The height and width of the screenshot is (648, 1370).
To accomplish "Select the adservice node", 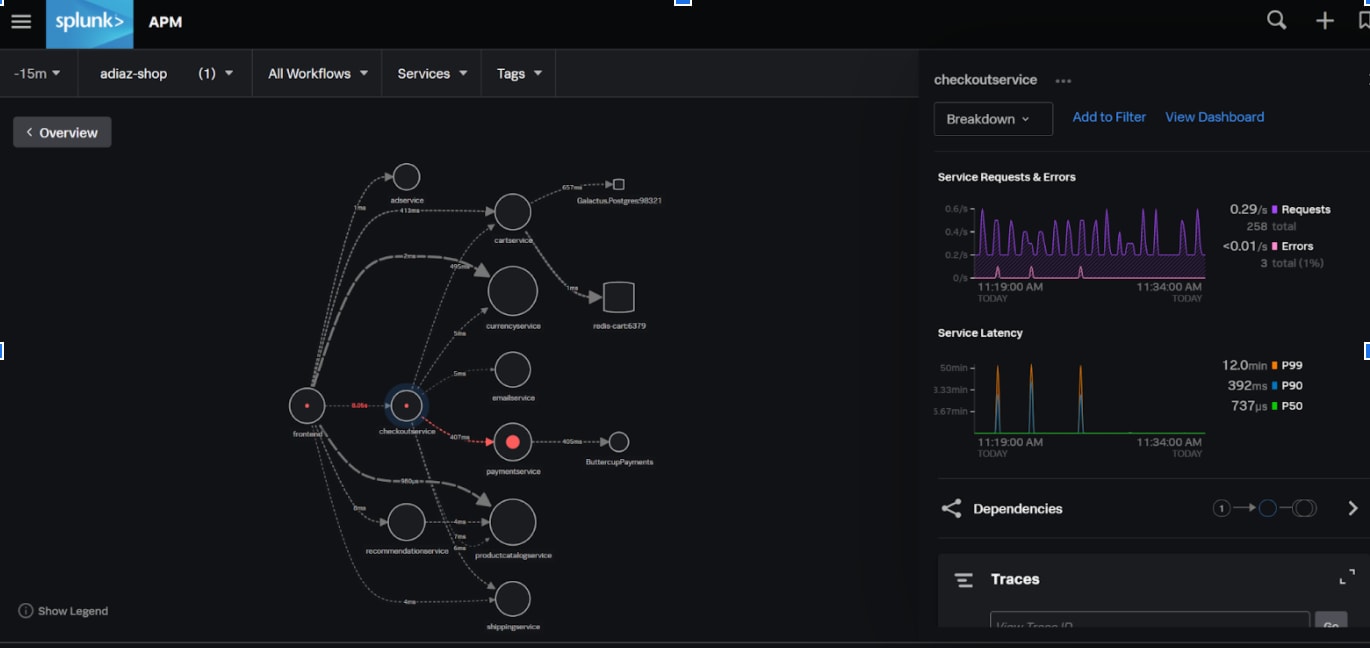I will (x=406, y=177).
